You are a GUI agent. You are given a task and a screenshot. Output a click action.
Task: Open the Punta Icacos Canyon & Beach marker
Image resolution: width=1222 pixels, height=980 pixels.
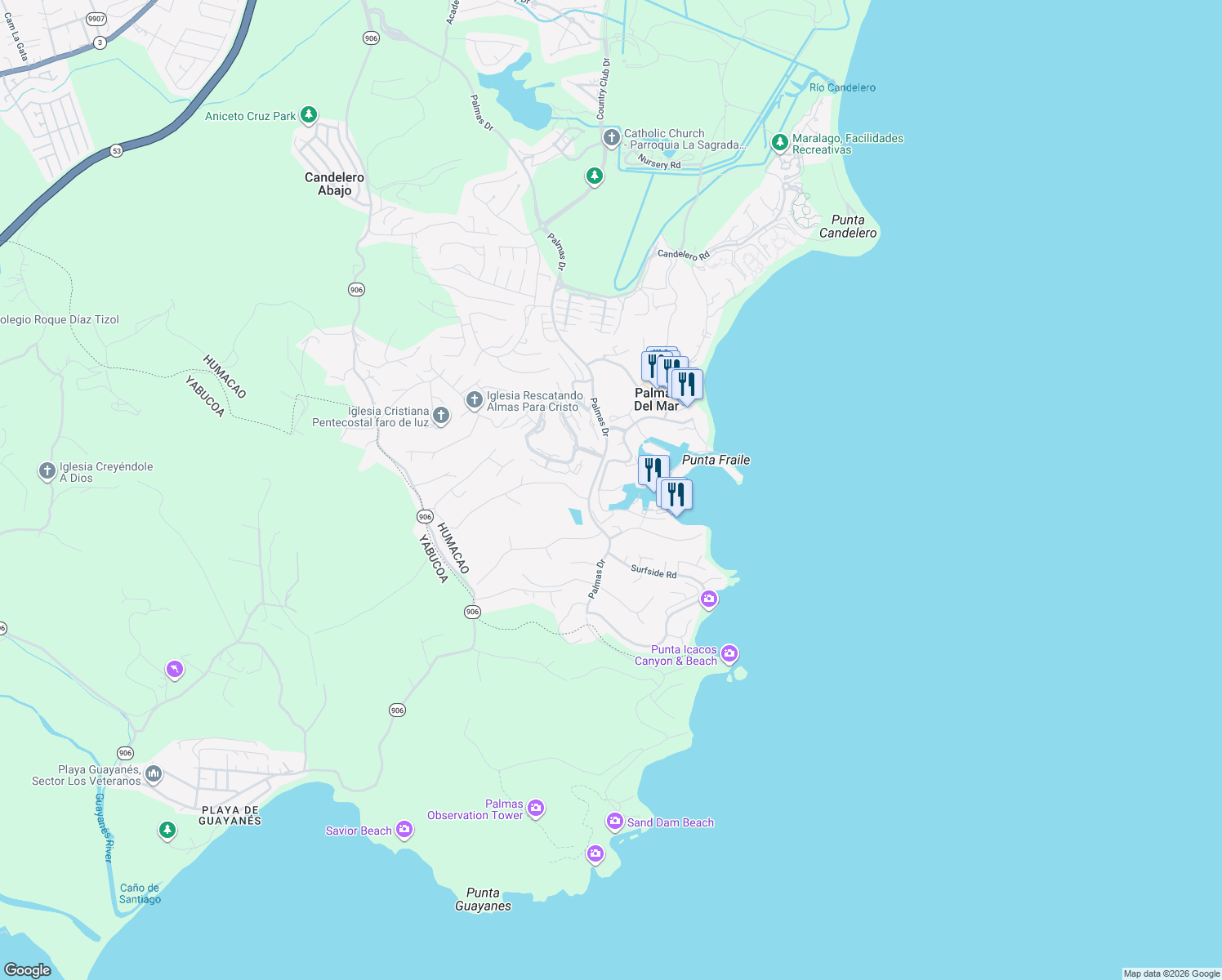tap(729, 653)
